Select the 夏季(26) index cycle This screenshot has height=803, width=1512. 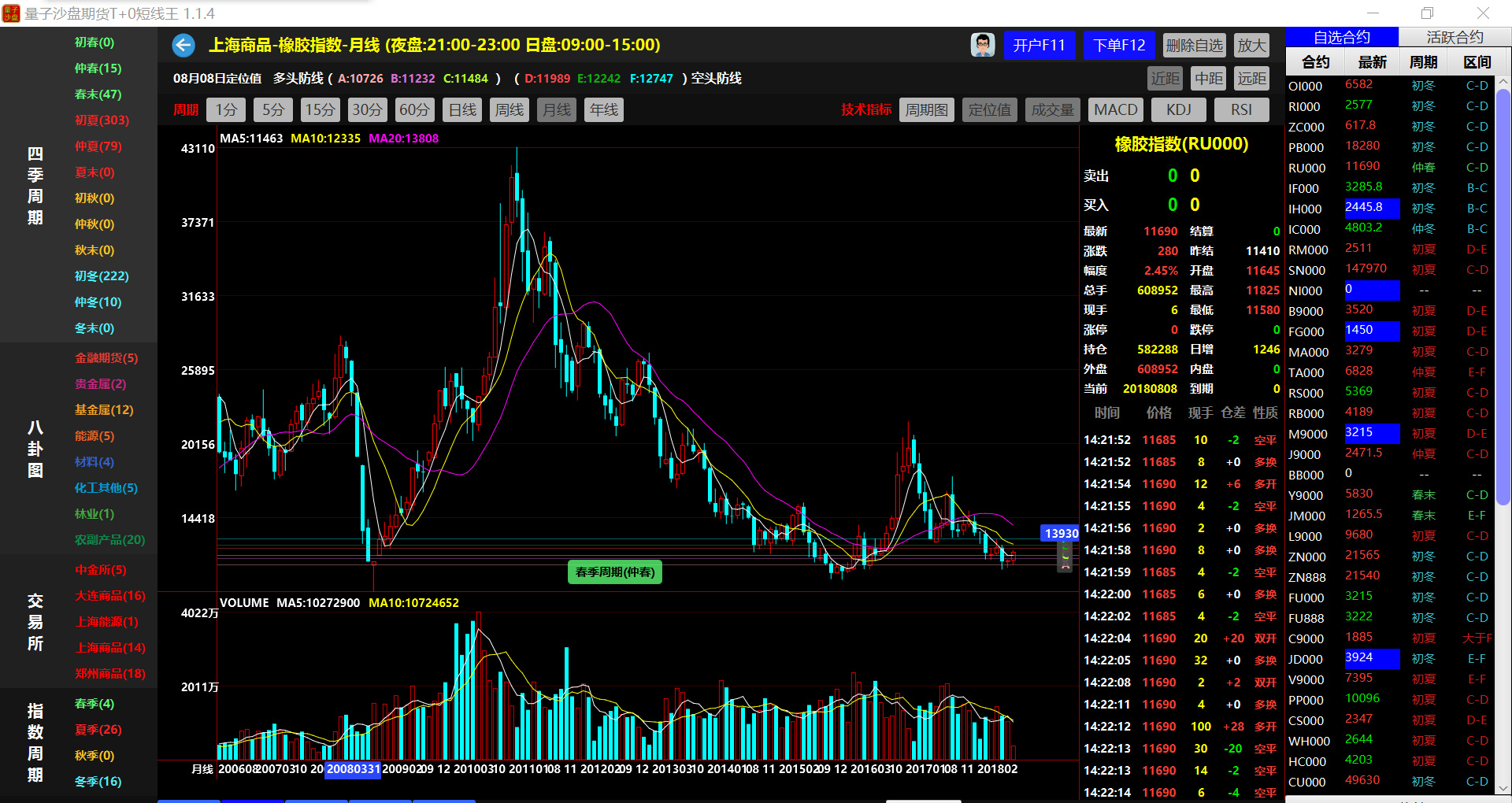[x=98, y=729]
